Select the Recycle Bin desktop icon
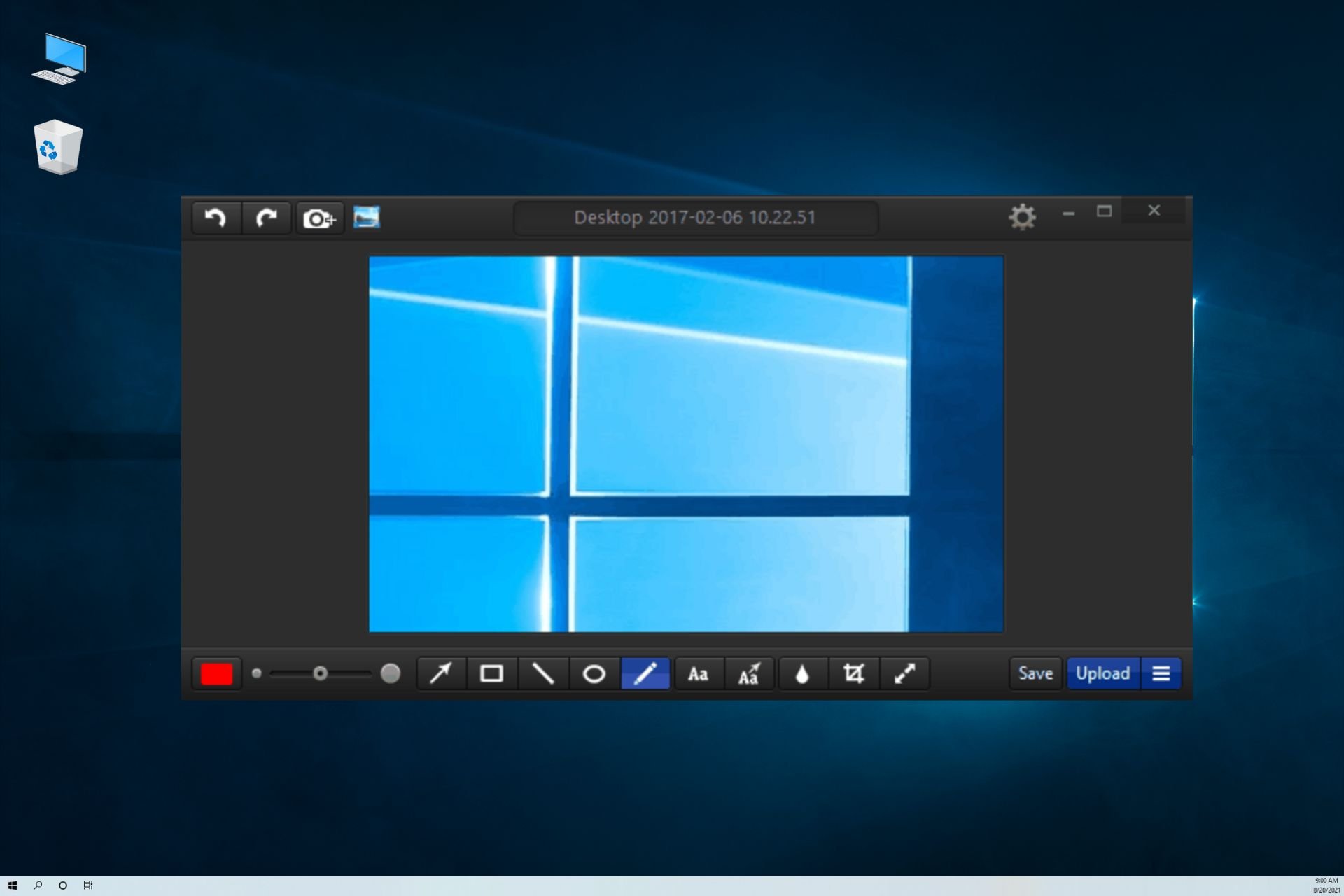Image resolution: width=1344 pixels, height=896 pixels. pos(58,147)
